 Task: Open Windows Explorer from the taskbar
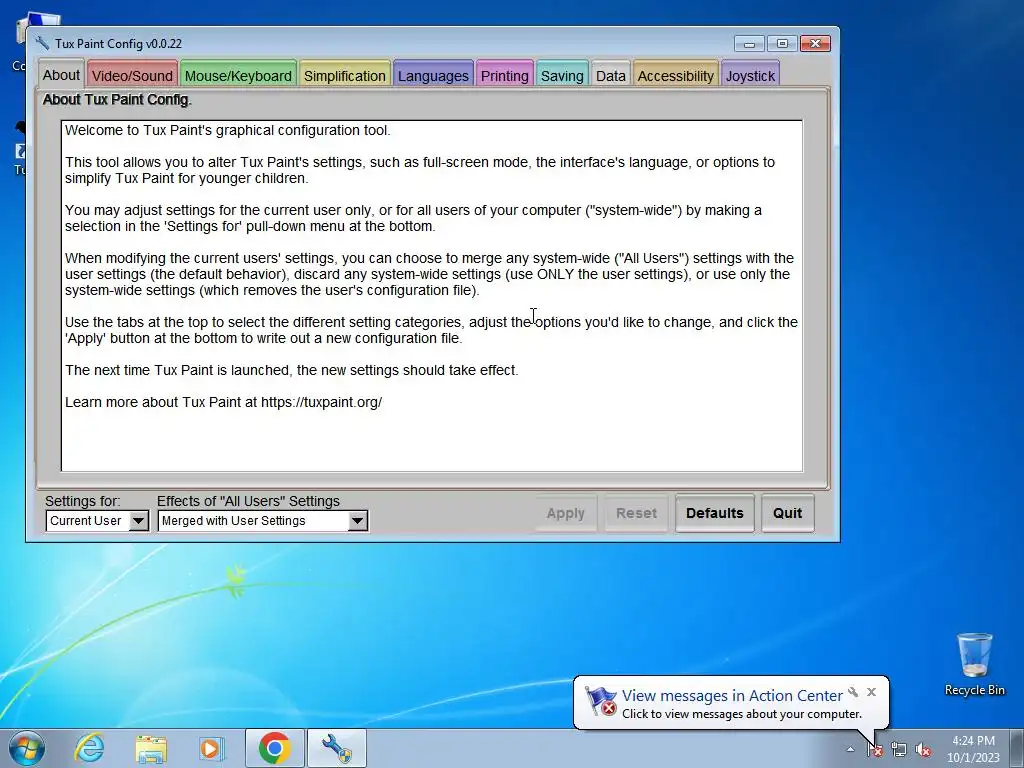coord(151,748)
